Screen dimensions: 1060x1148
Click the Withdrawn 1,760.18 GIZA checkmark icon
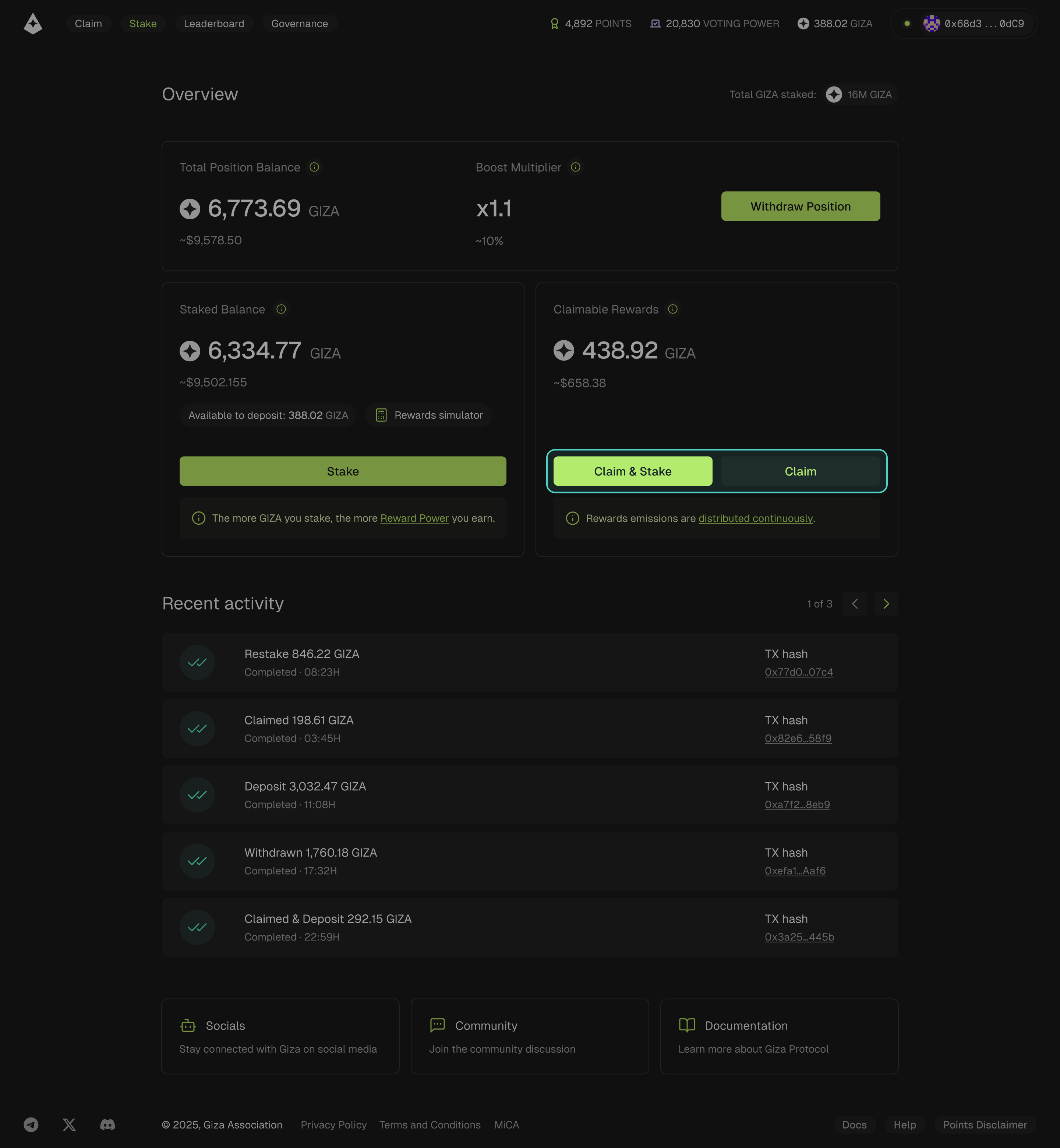[197, 861]
